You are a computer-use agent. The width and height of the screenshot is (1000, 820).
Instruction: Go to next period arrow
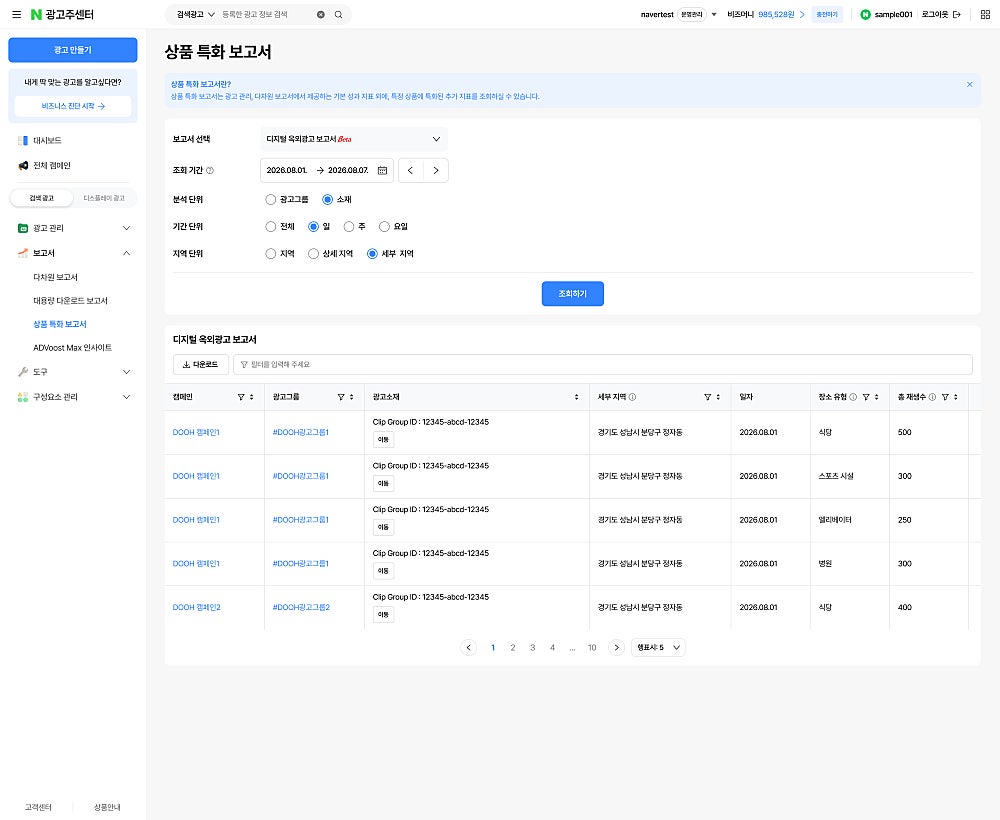(x=436, y=170)
